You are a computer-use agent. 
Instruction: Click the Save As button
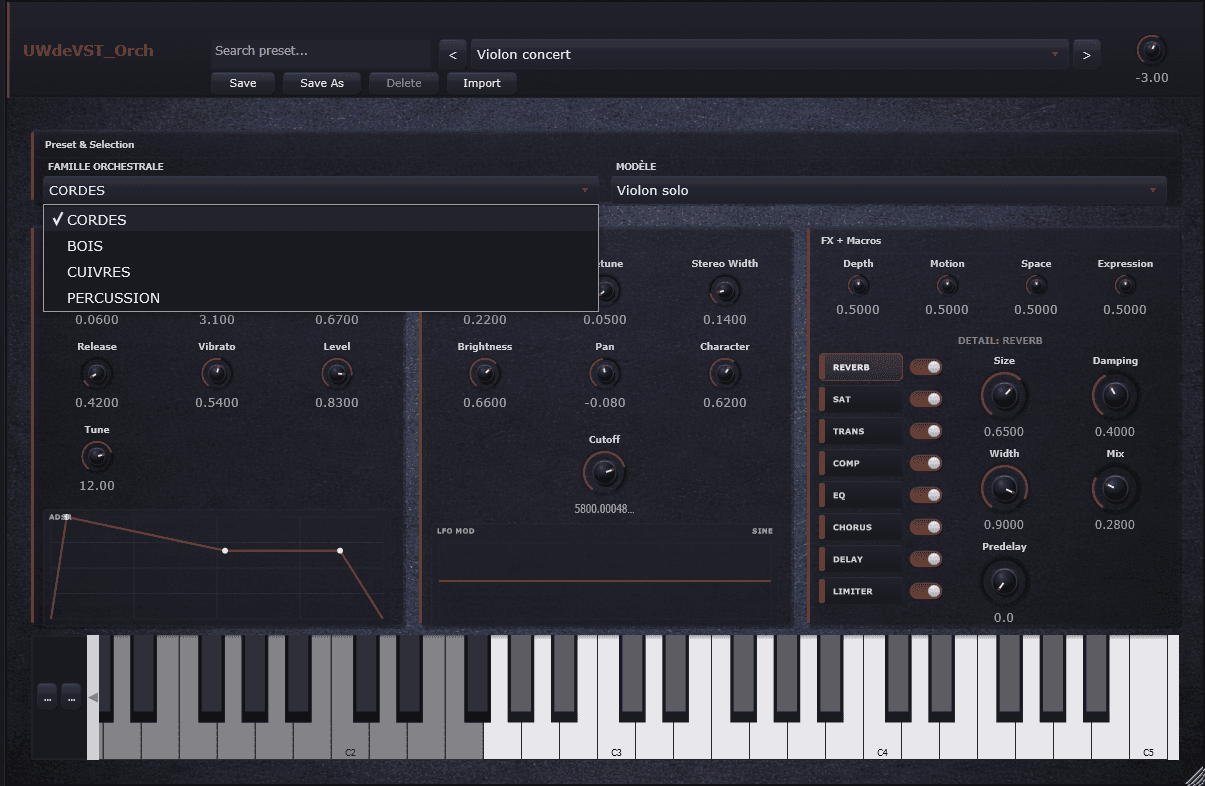pos(322,83)
